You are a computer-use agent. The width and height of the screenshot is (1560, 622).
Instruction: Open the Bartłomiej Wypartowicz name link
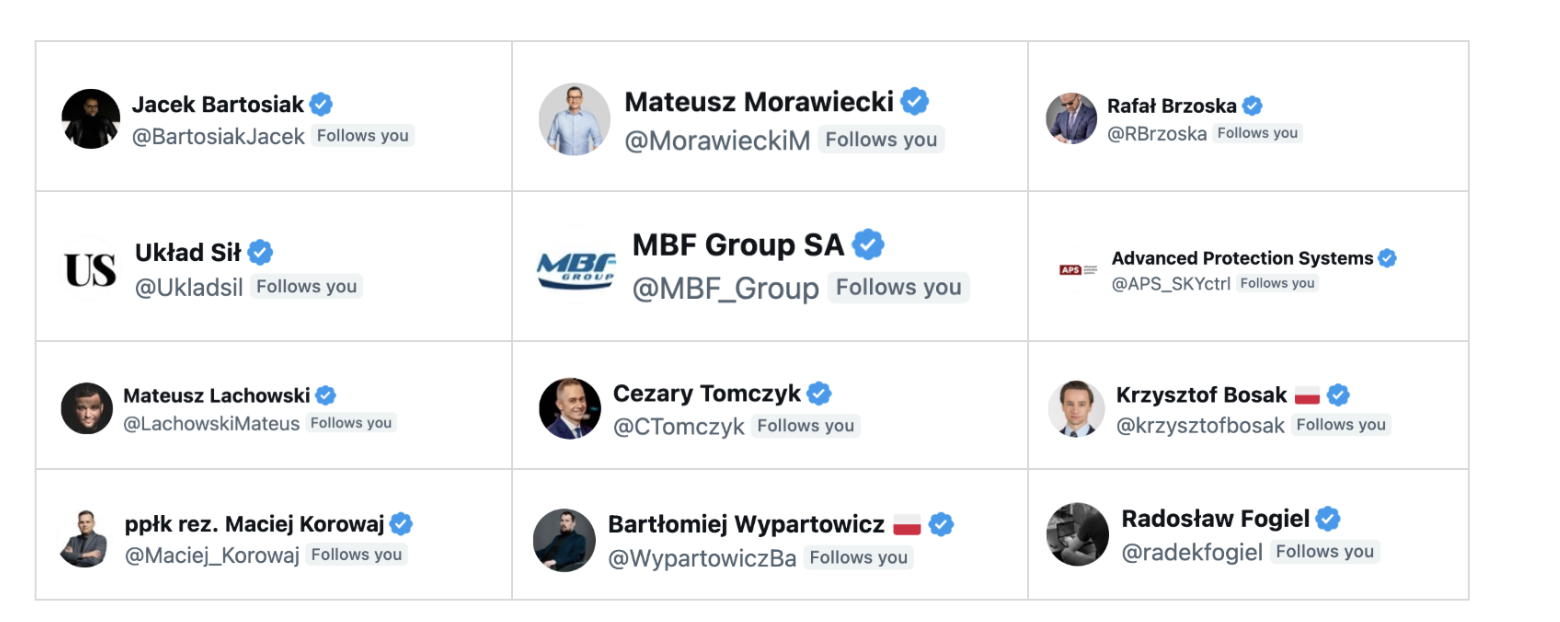746,524
